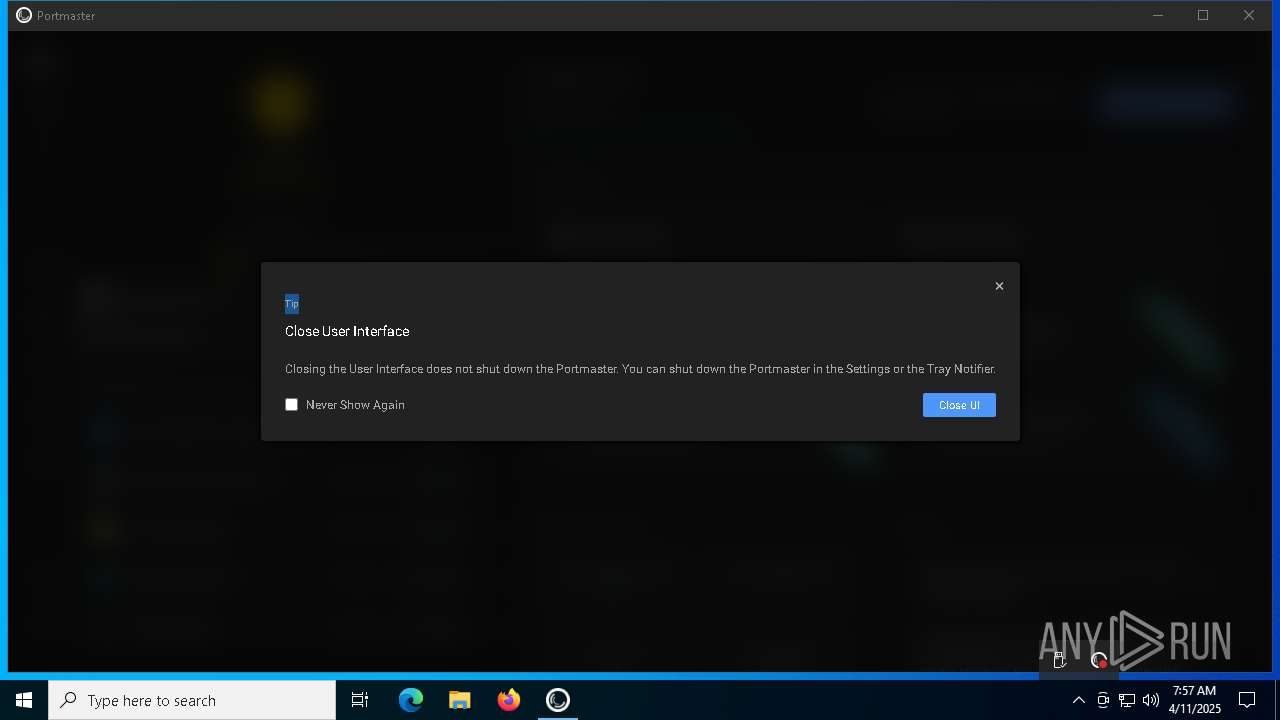The image size is (1280, 720).
Task: Click the meet-now tray icon
Action: 1103,700
